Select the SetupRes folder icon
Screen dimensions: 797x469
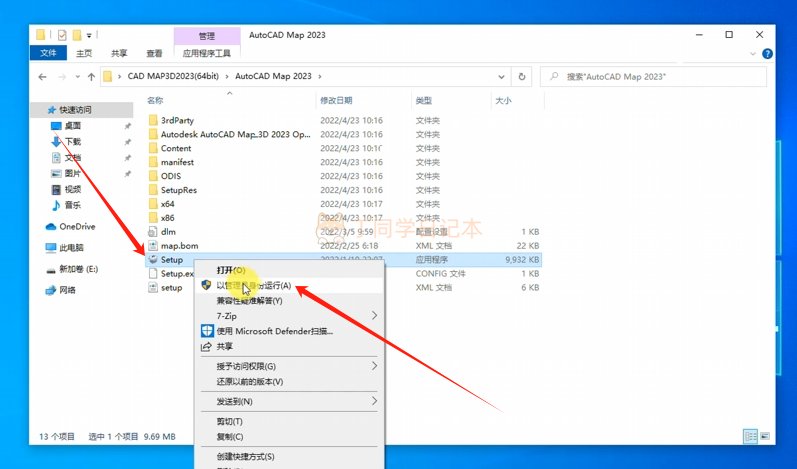click(x=153, y=190)
